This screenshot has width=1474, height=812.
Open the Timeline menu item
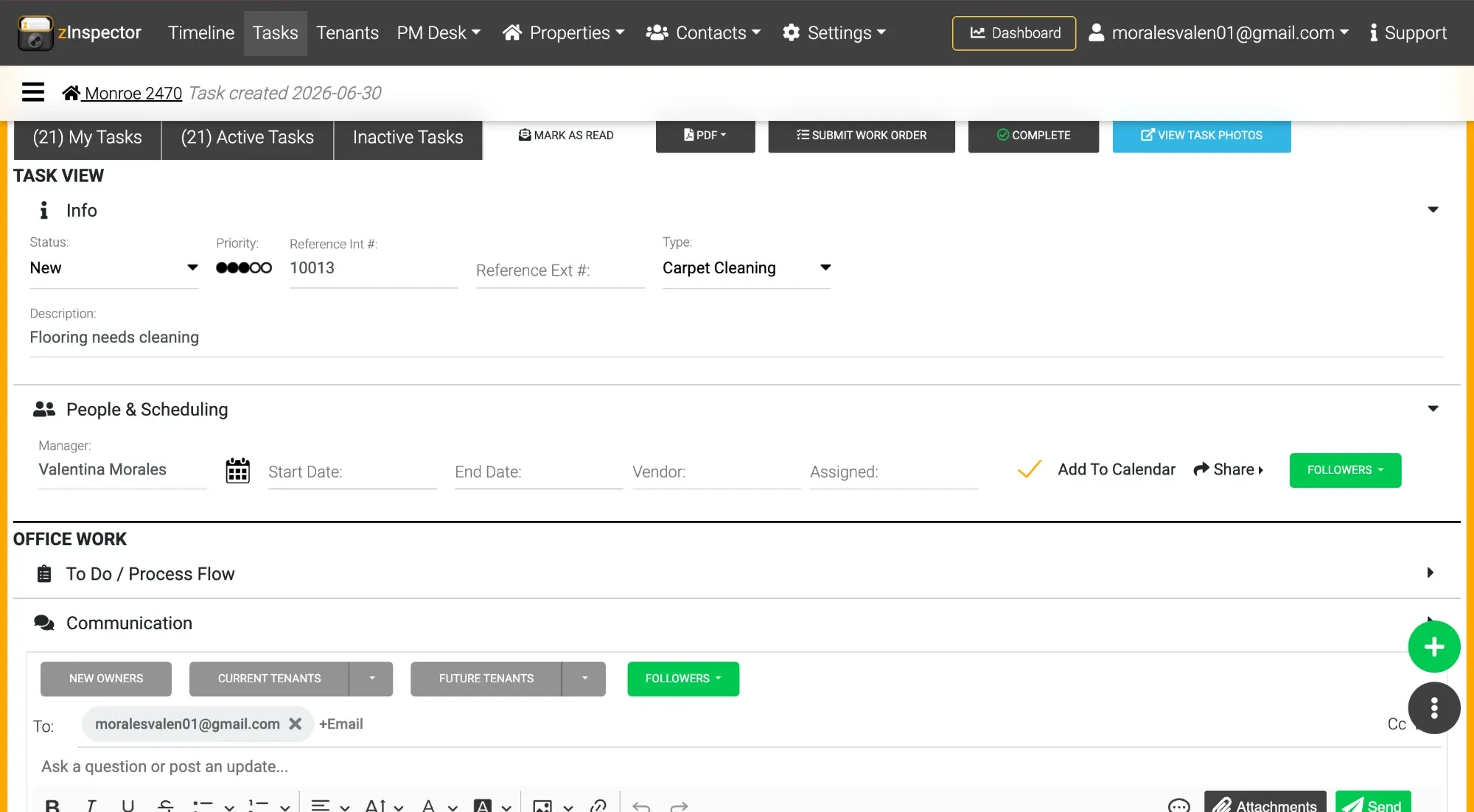coord(201,33)
